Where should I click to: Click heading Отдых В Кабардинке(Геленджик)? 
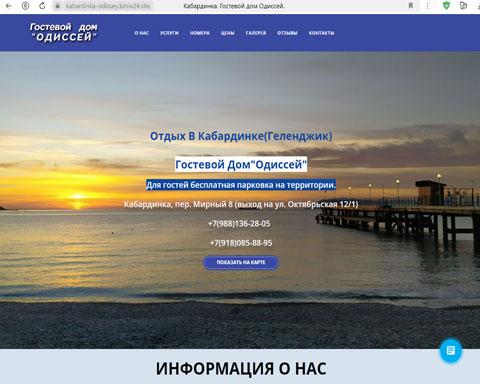pos(241,136)
